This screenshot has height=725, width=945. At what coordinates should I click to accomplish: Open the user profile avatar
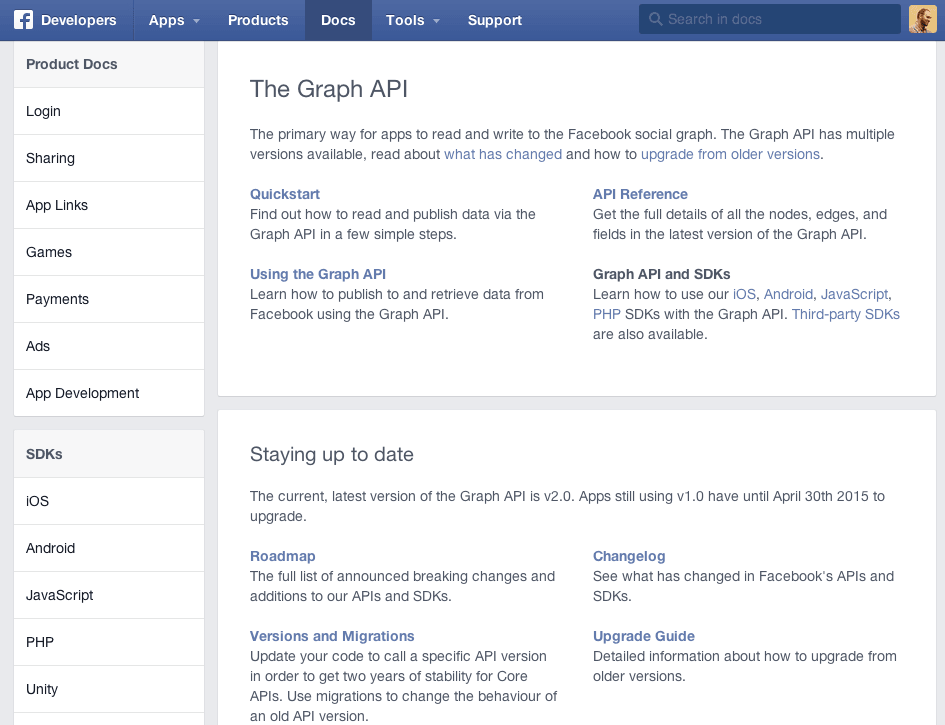click(922, 19)
